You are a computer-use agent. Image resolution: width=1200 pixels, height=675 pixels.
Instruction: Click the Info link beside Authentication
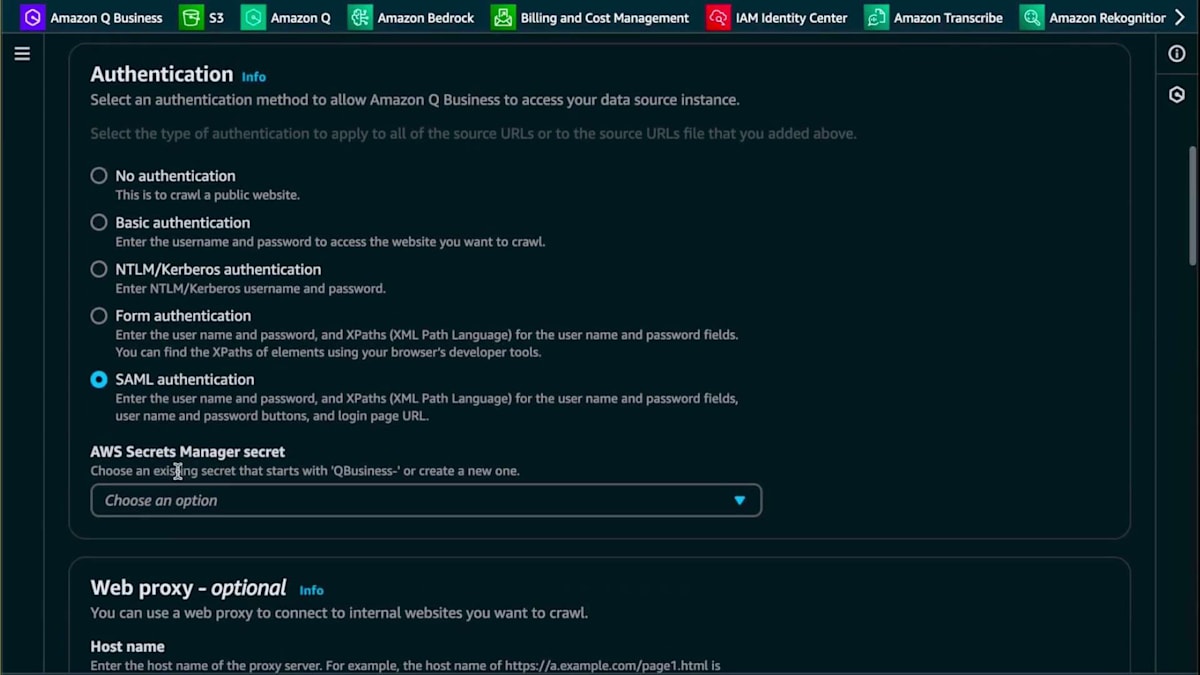tap(254, 77)
